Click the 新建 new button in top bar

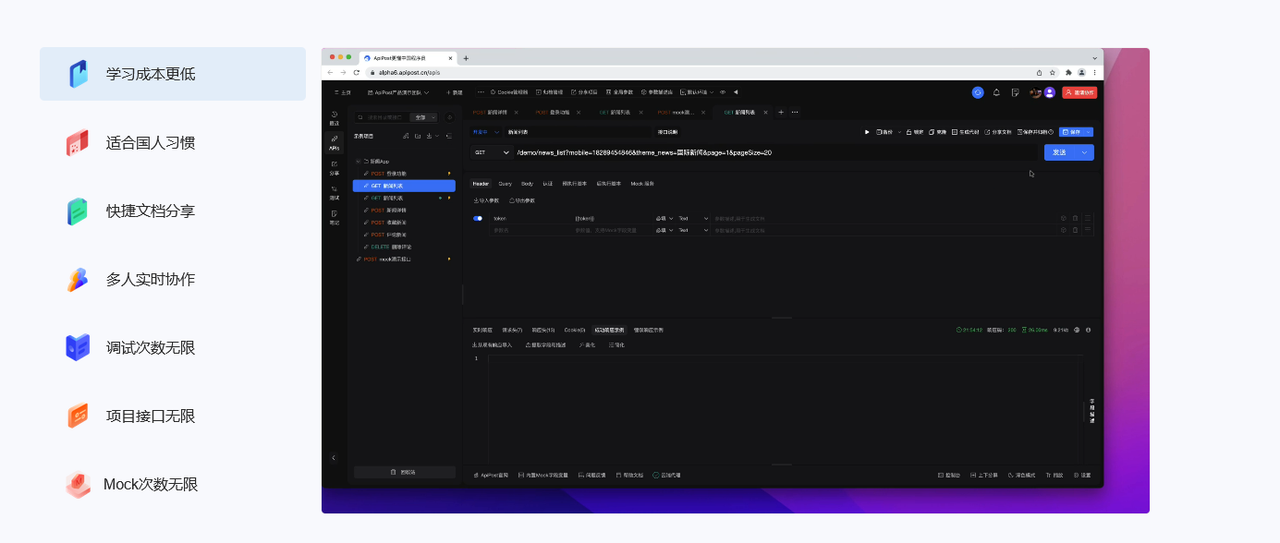pos(454,92)
